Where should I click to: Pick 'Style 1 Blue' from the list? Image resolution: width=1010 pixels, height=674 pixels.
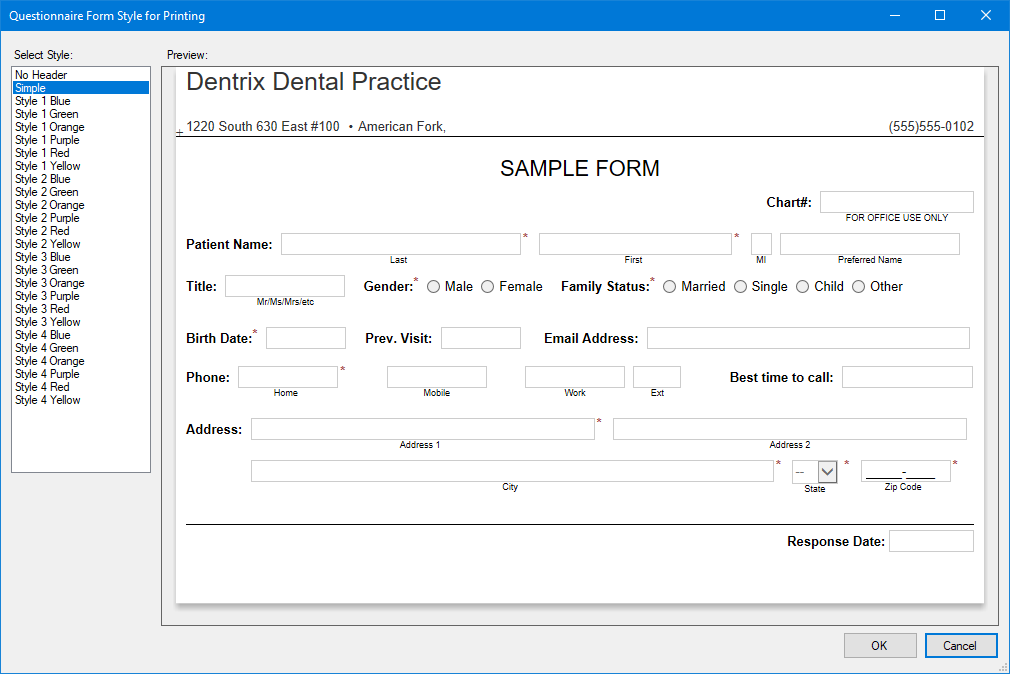pyautogui.click(x=43, y=101)
